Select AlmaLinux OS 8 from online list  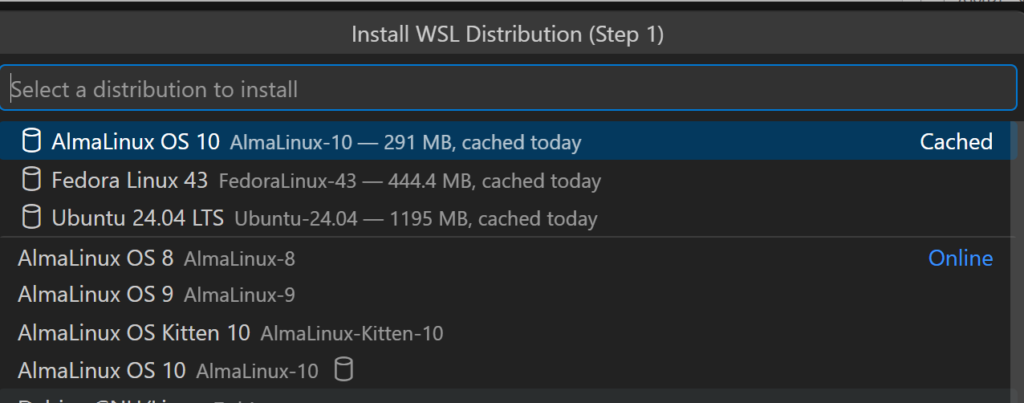[96, 258]
